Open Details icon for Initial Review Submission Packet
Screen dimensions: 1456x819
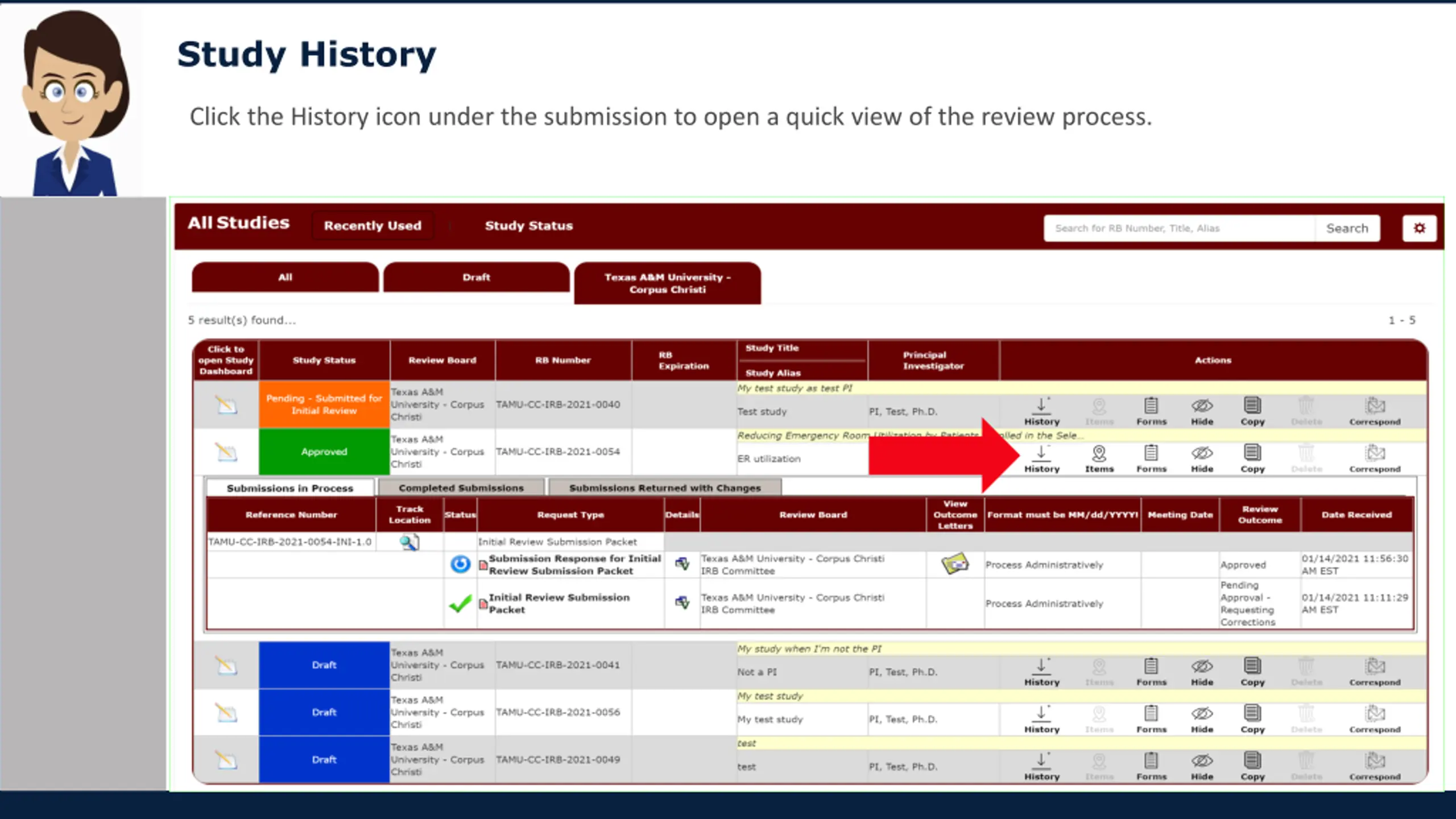coord(682,602)
